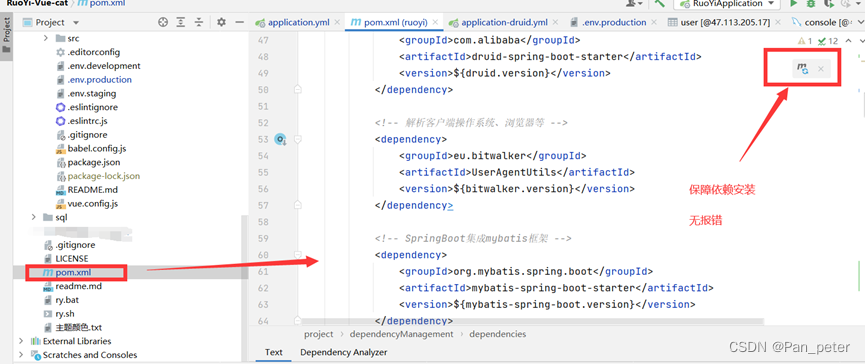Click the Select Opened File target icon

163,22
